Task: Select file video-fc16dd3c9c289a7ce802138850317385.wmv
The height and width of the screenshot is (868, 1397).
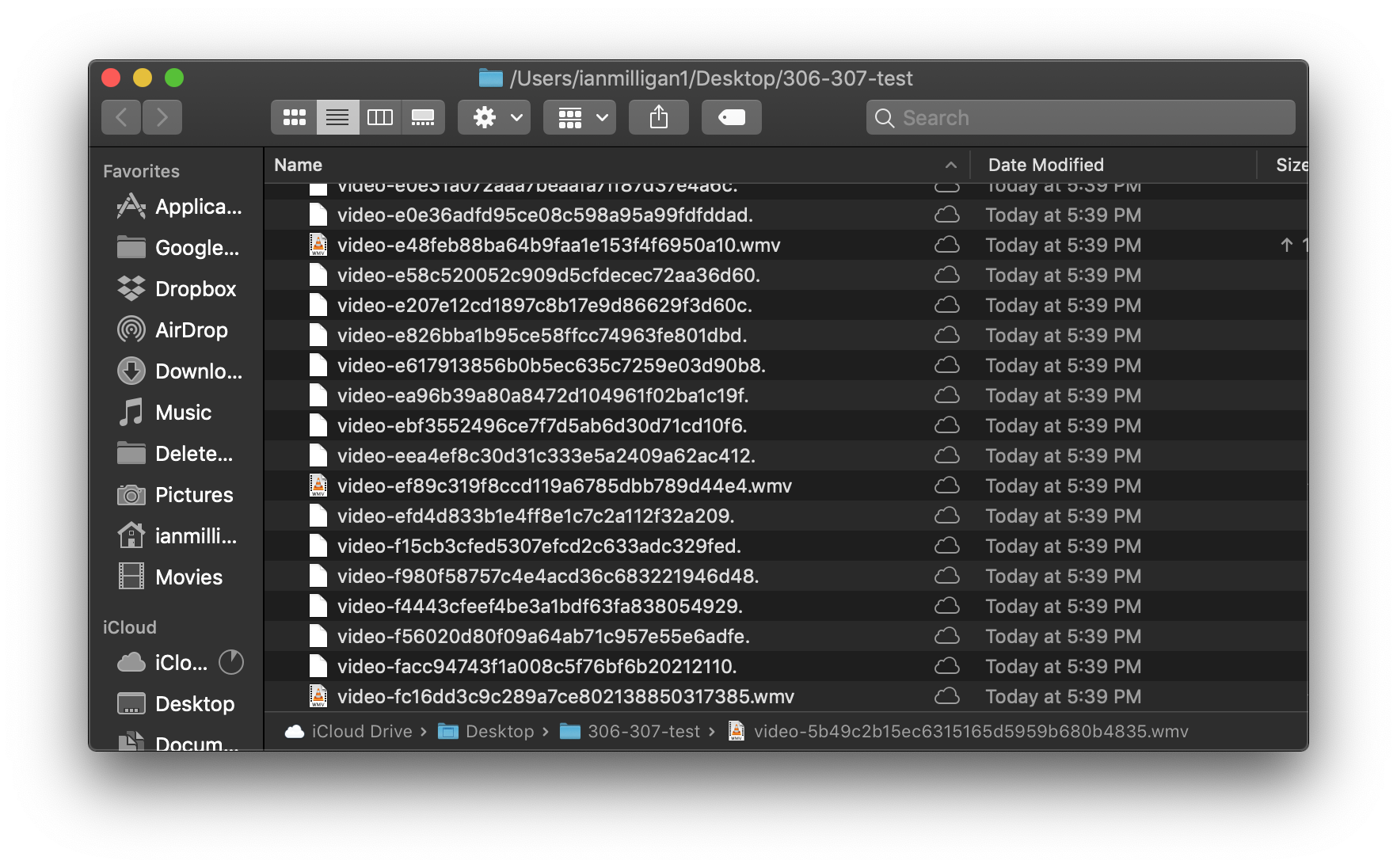Action: (x=786, y=696)
